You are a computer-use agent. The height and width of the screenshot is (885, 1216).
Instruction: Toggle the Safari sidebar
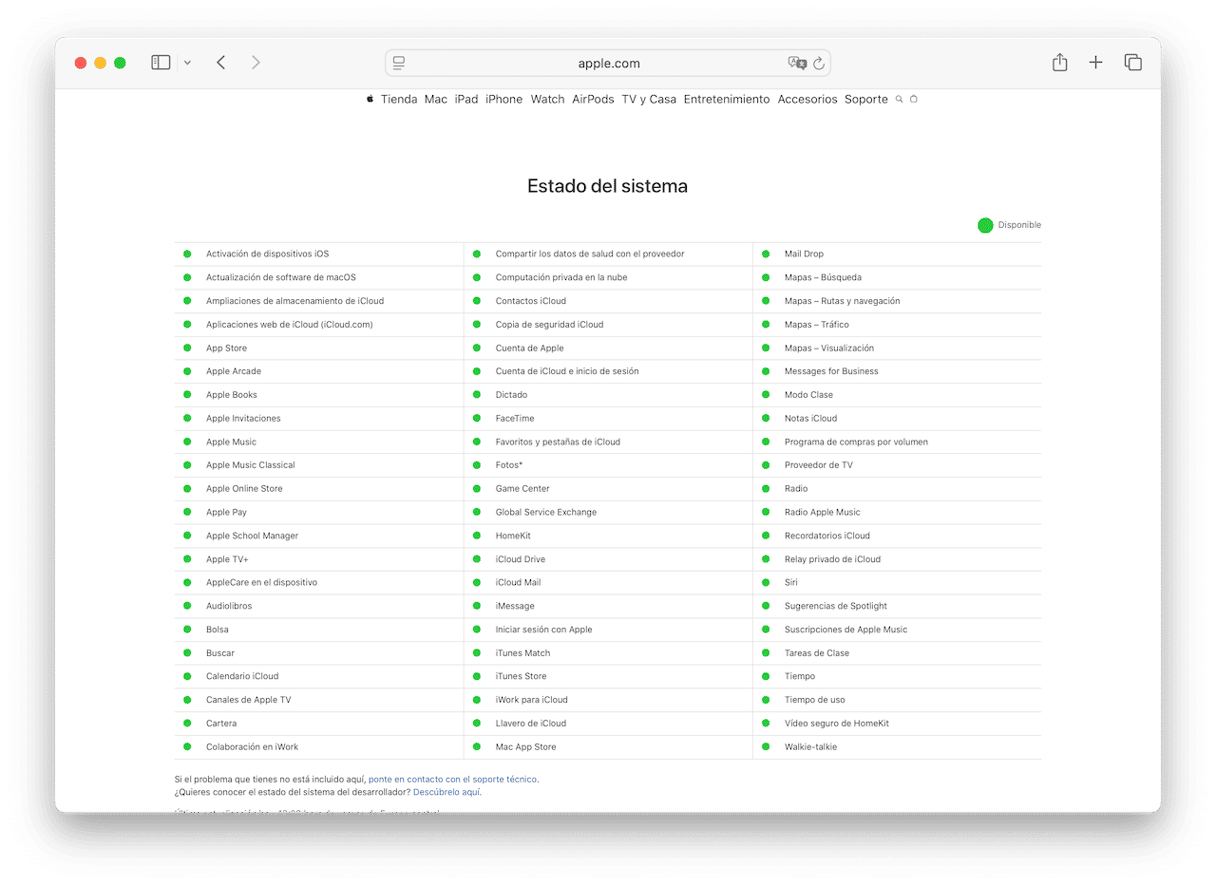161,63
